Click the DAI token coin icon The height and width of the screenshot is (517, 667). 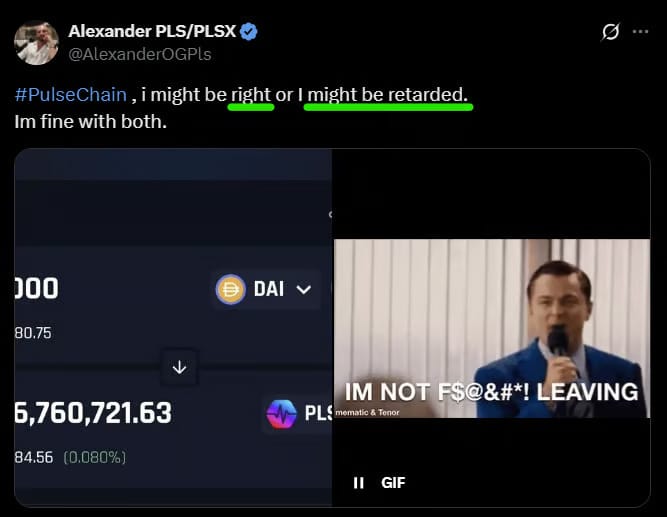pos(230,289)
